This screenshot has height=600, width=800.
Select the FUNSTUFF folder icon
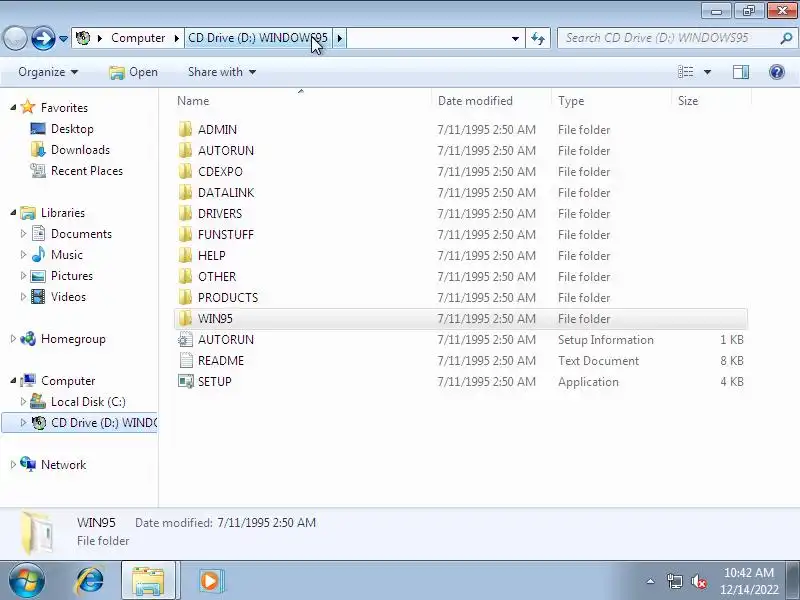click(185, 234)
